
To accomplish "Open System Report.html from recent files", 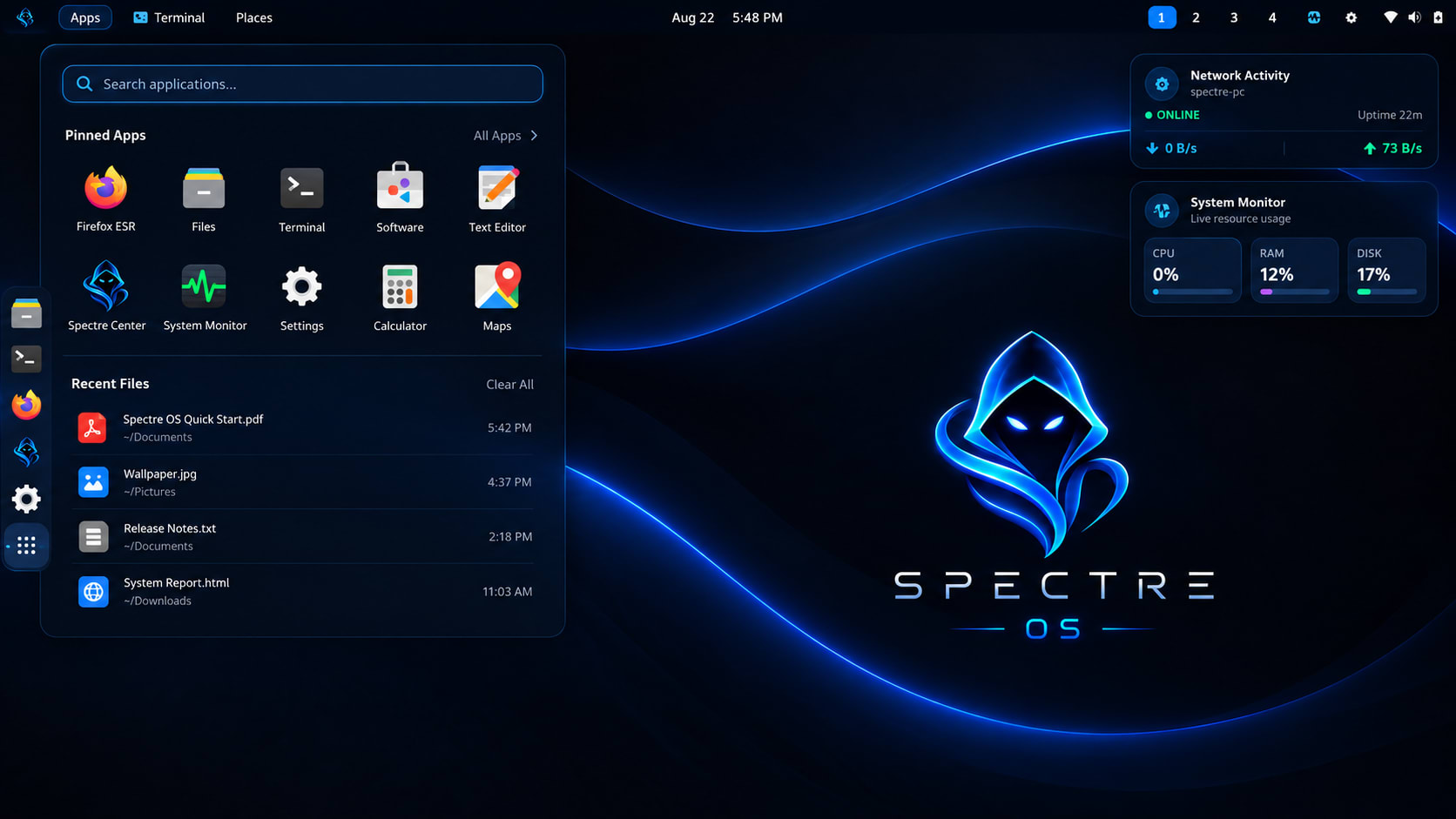I will [303, 591].
